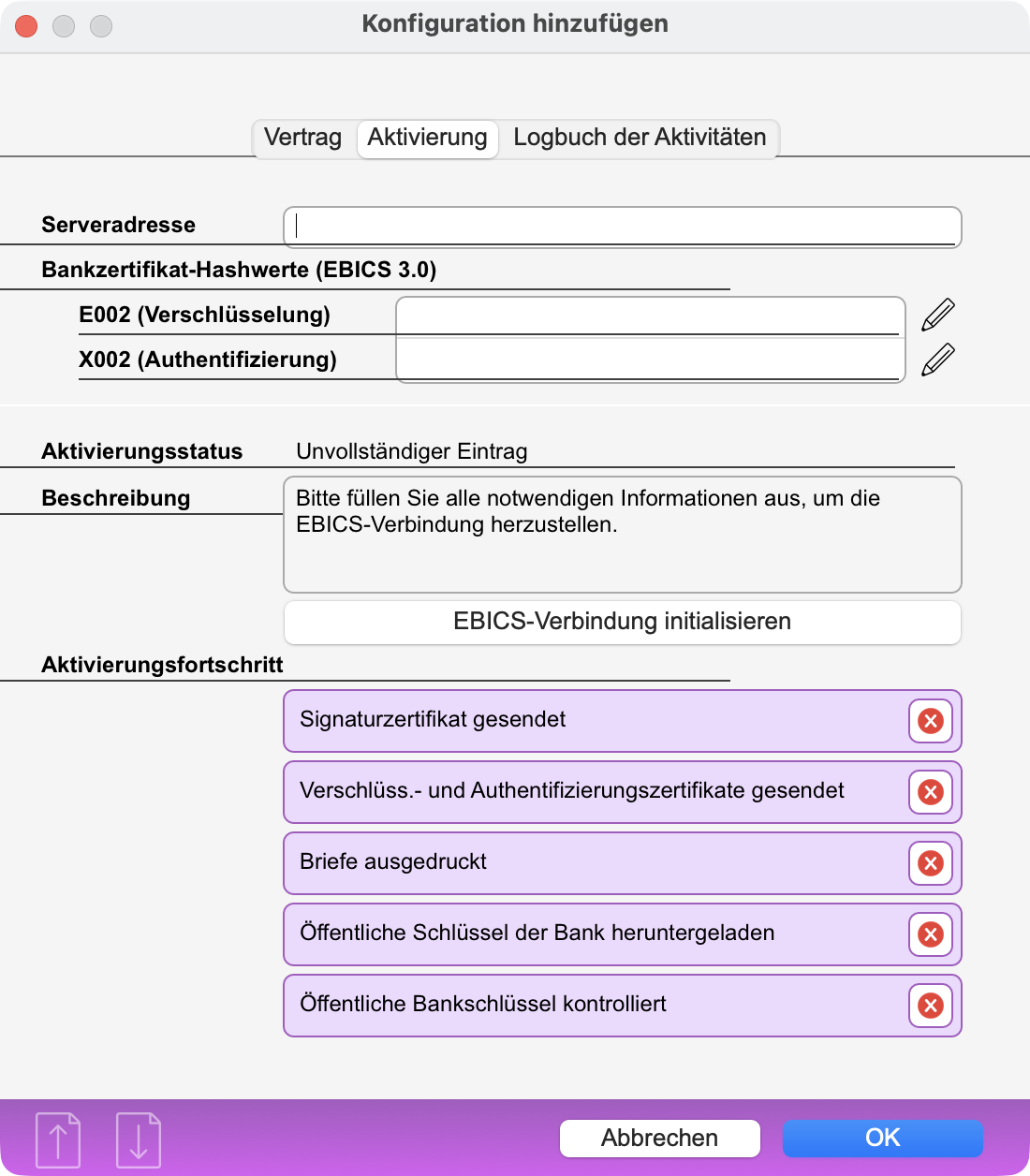The image size is (1030, 1176).
Task: Click the X002 (Authentifizierung) hash field
Action: [648, 360]
